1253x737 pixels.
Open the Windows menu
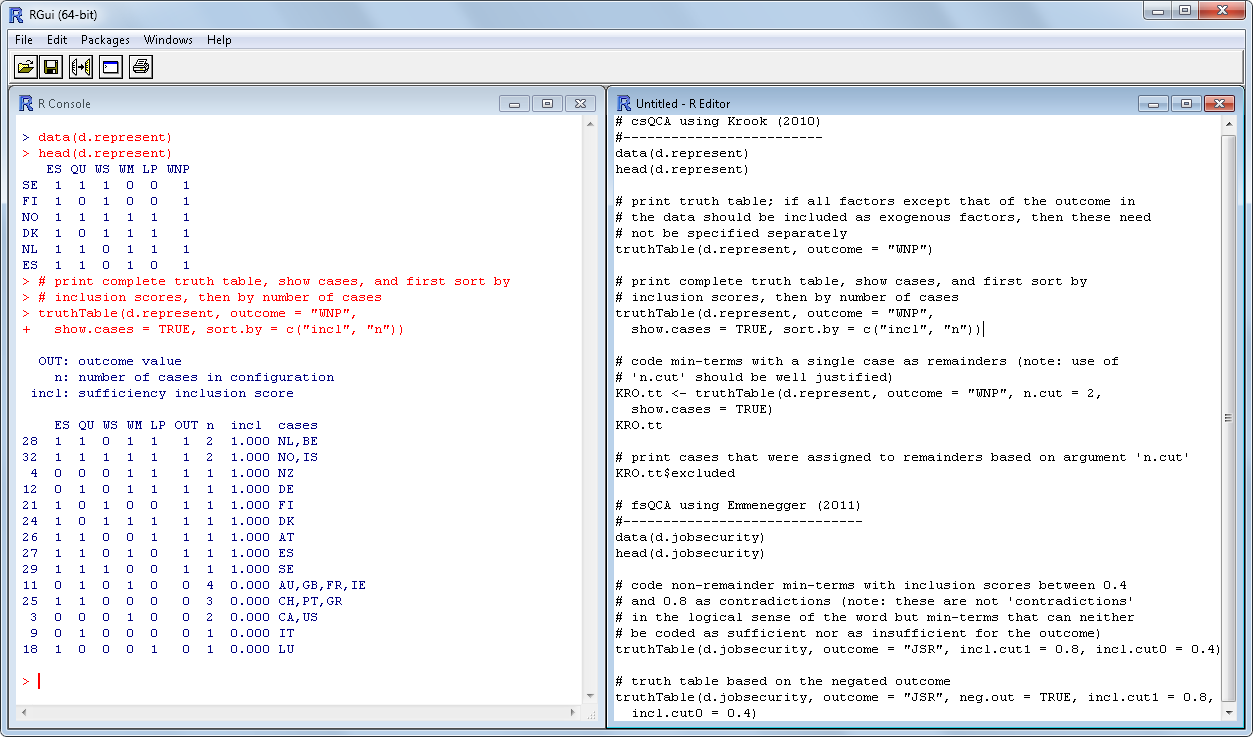pyautogui.click(x=168, y=40)
